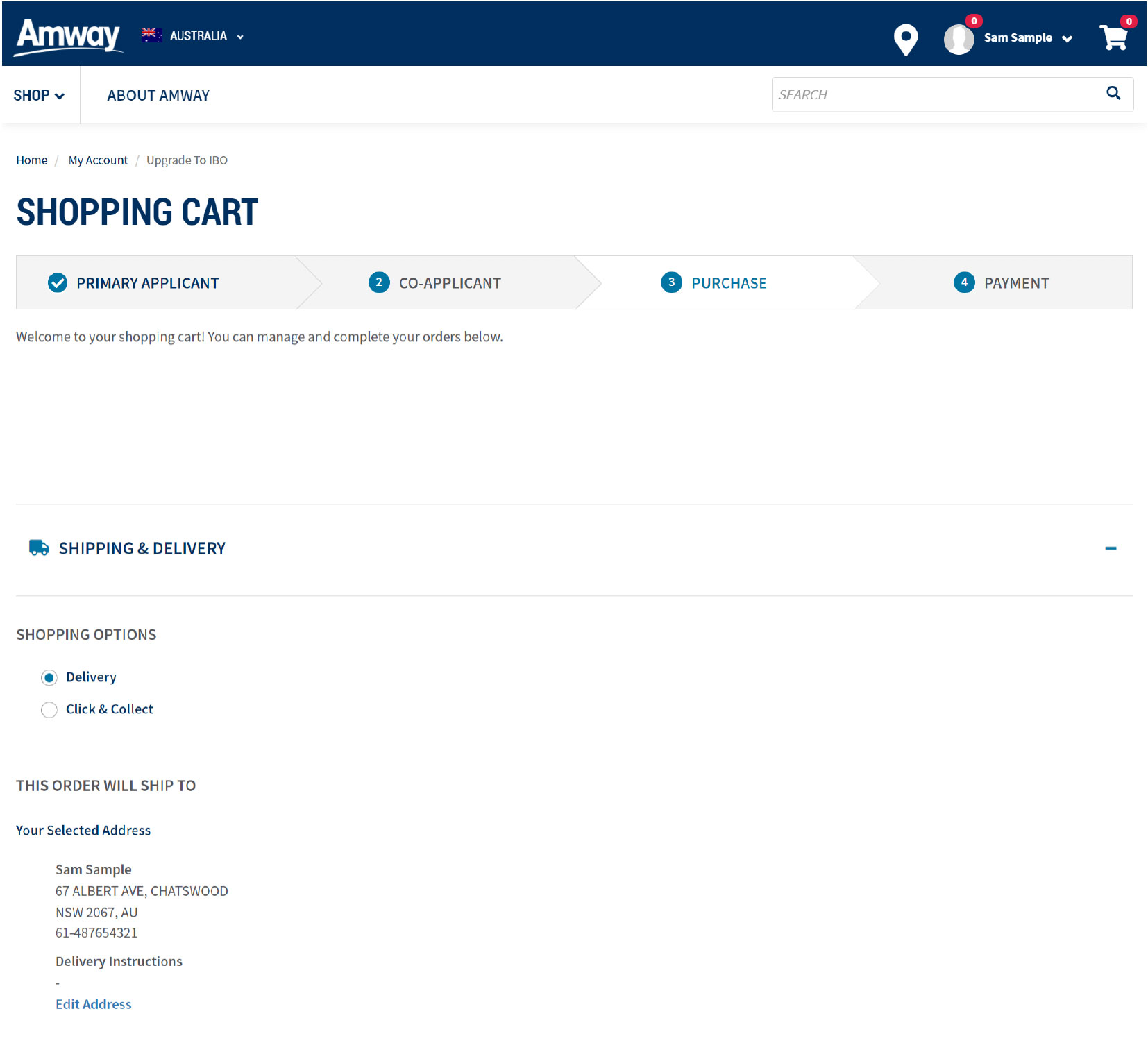
Task: Click the This Order Will Ship To heading
Action: 105,786
